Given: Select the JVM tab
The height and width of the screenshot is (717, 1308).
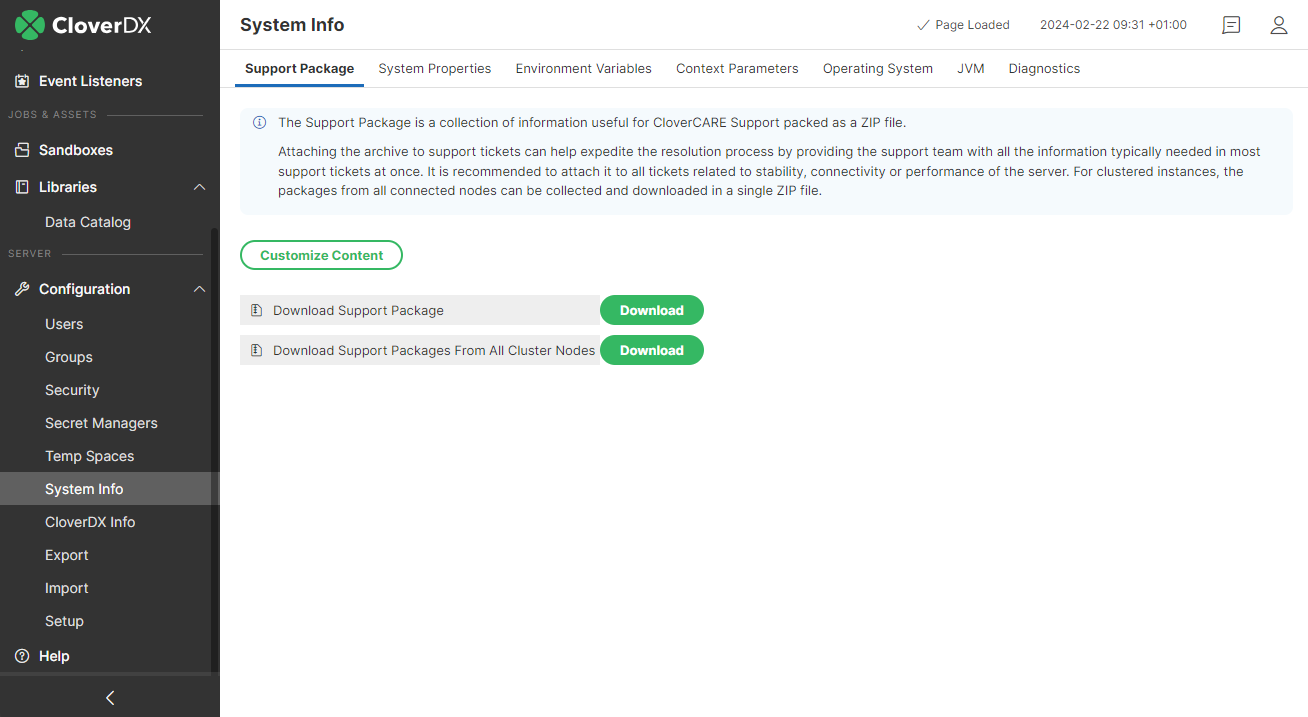Looking at the screenshot, I should pos(970,68).
